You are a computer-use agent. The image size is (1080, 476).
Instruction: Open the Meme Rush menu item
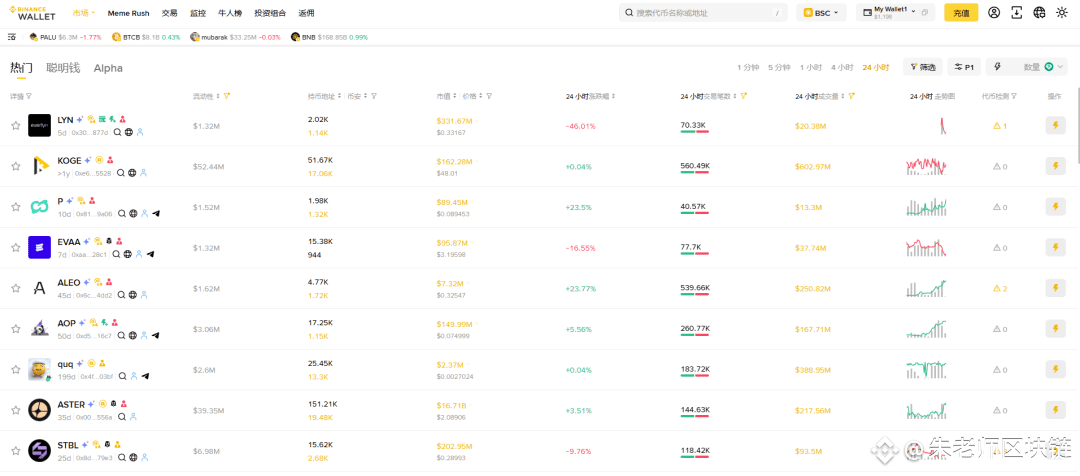pos(129,13)
